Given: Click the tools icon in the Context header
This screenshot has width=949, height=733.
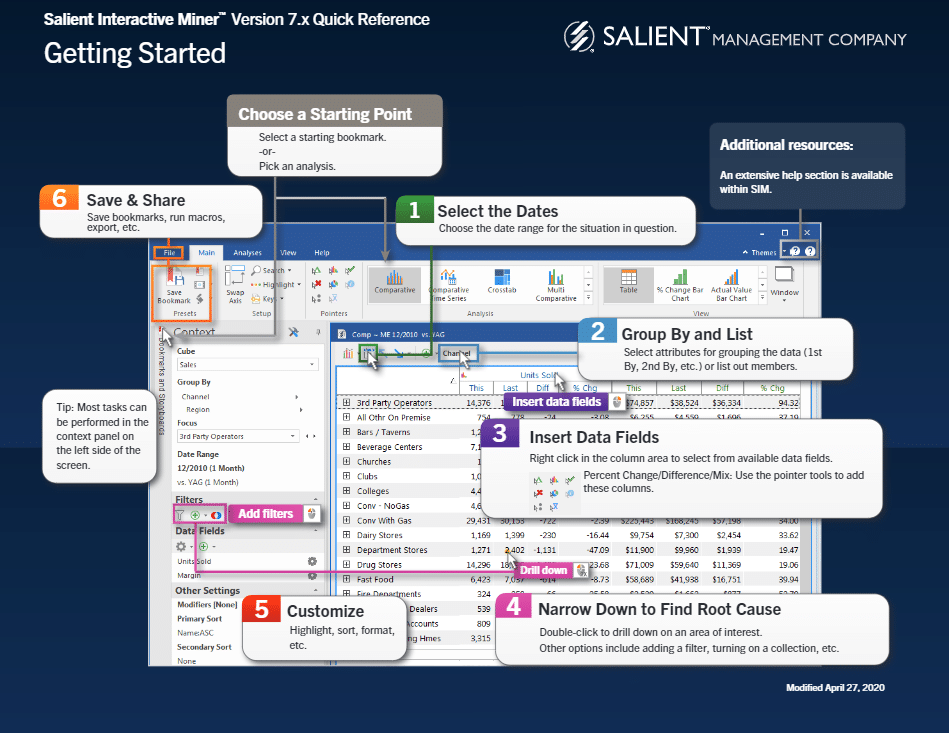Looking at the screenshot, I should [292, 332].
